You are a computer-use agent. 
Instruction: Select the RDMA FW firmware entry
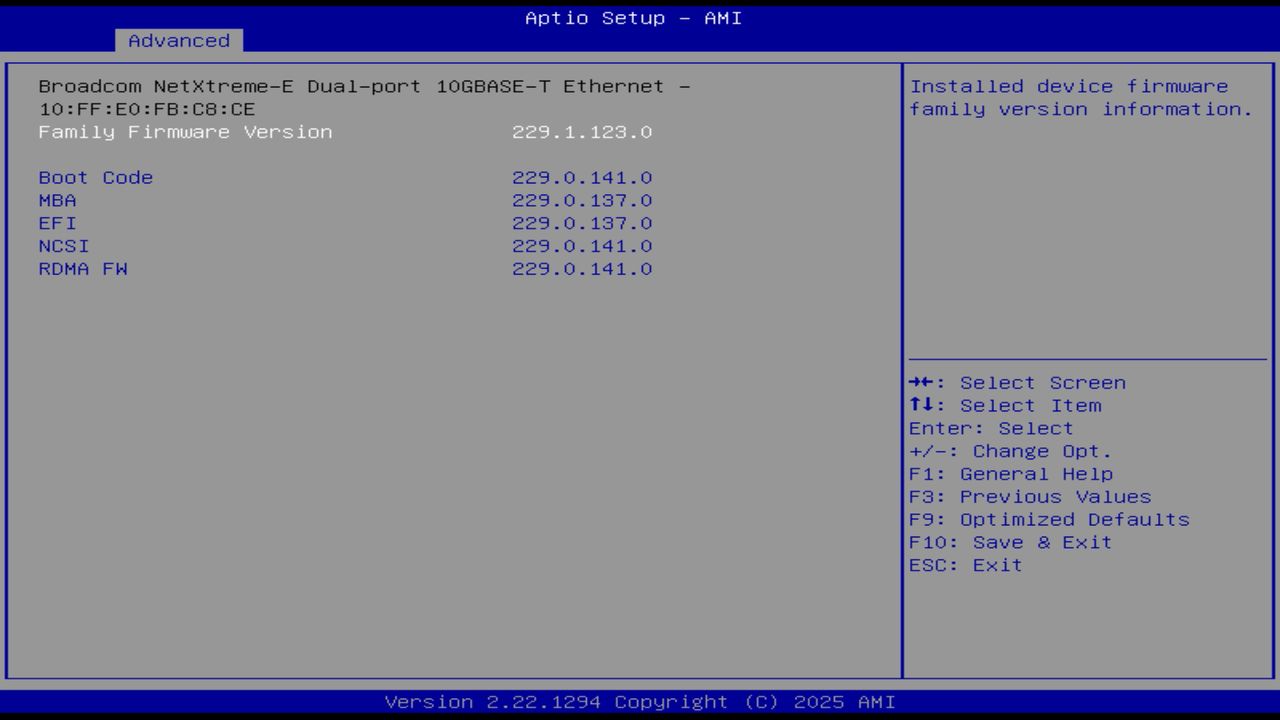[x=82, y=269]
